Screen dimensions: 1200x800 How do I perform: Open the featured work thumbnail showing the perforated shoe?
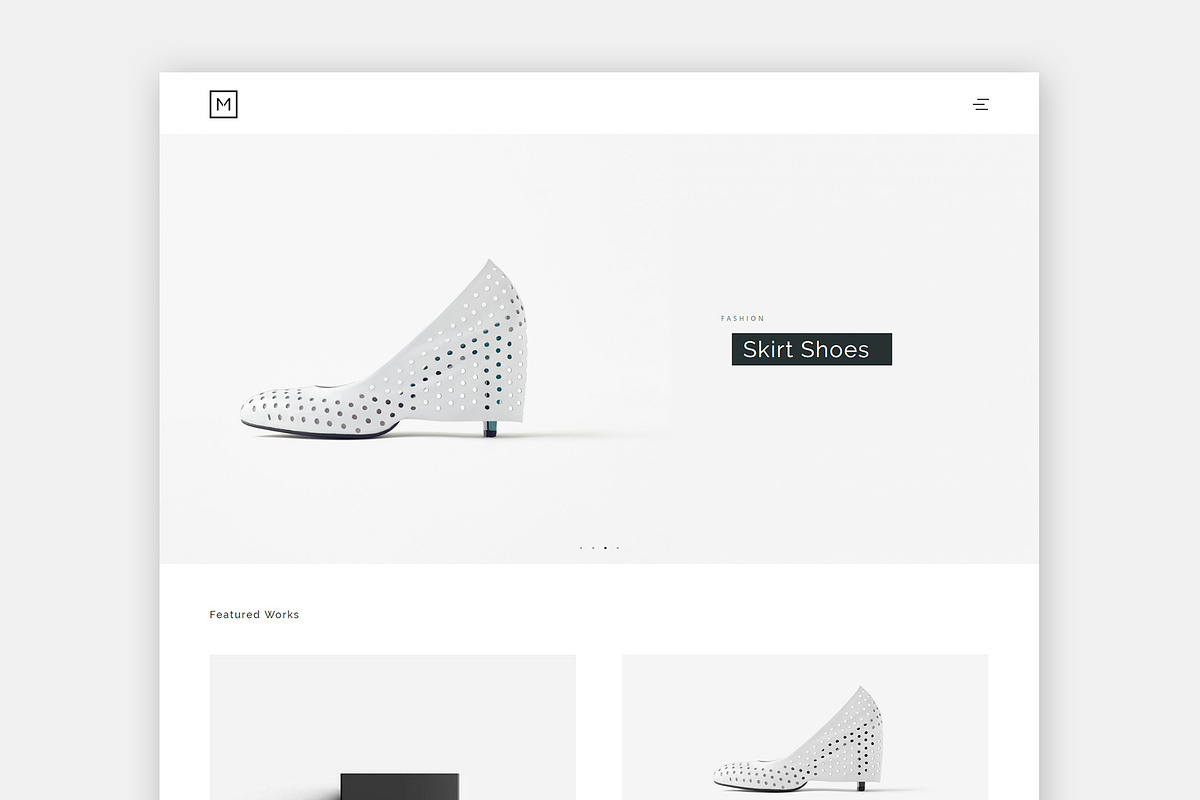805,727
